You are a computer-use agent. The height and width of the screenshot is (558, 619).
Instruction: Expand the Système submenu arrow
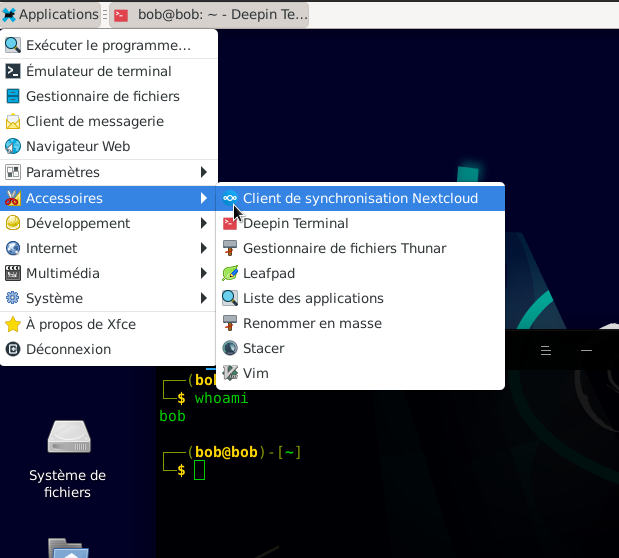click(204, 298)
